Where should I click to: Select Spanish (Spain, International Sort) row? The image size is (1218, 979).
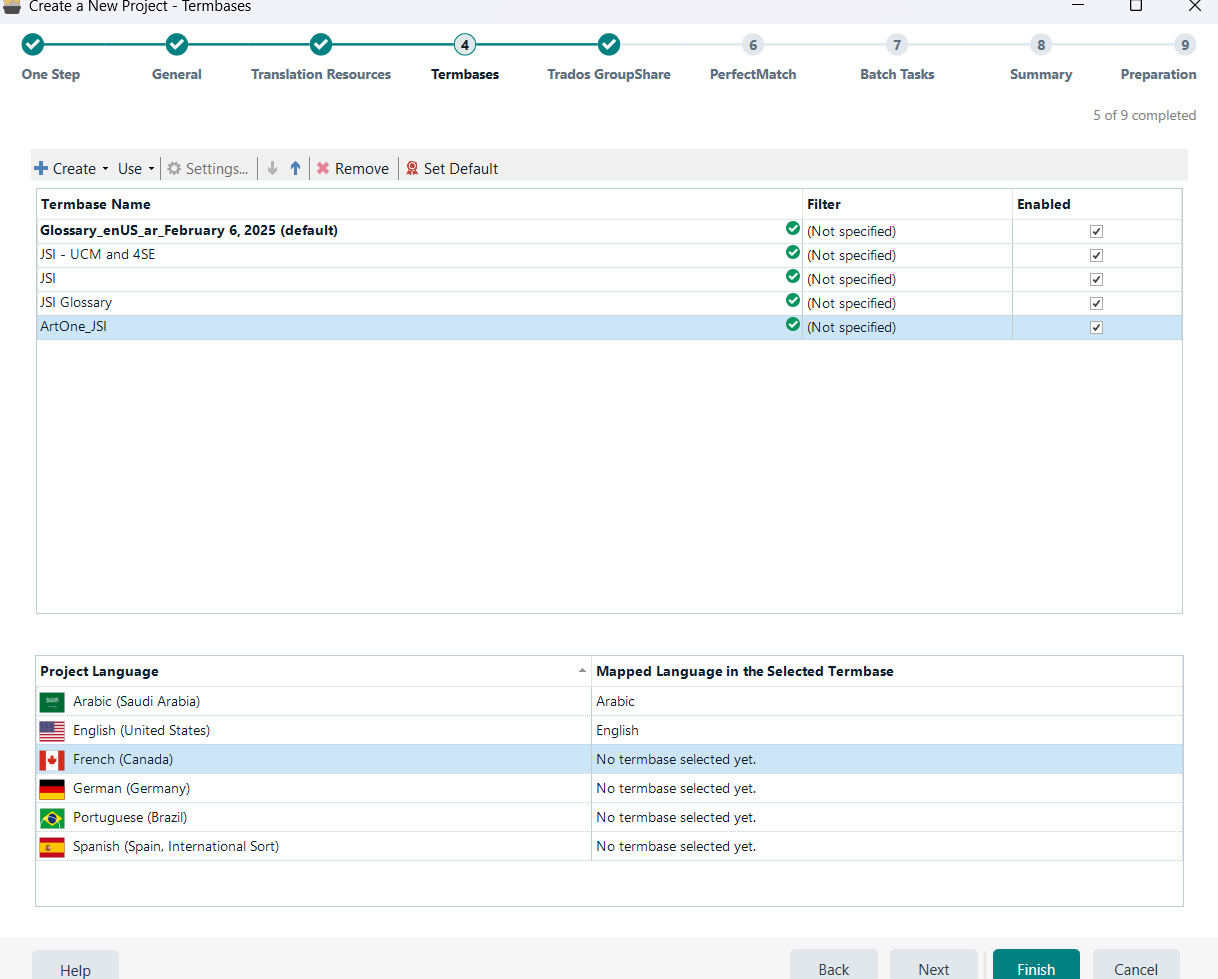click(609, 847)
